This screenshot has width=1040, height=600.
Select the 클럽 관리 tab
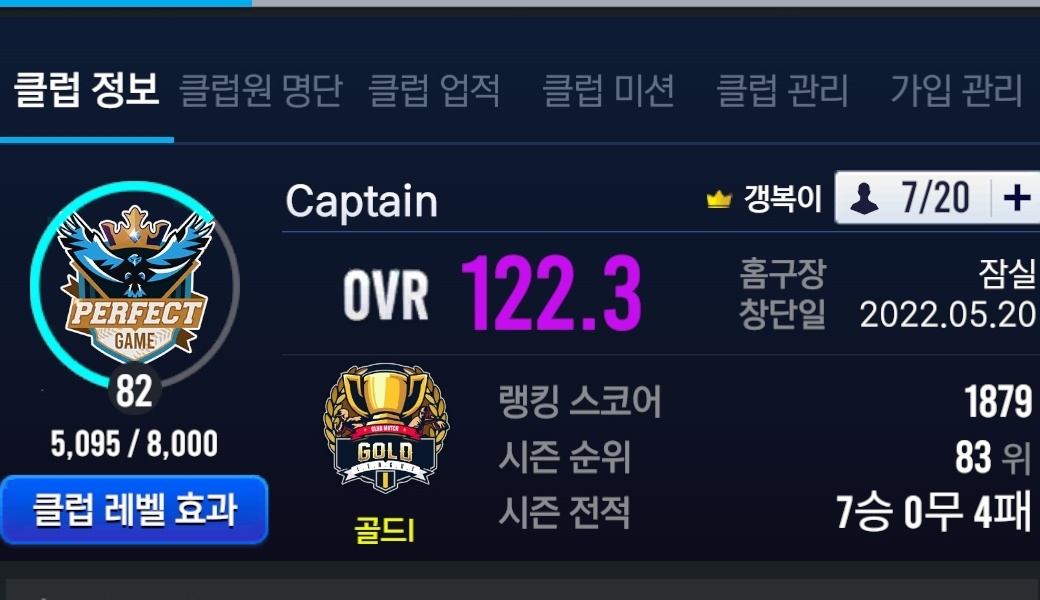coord(783,90)
